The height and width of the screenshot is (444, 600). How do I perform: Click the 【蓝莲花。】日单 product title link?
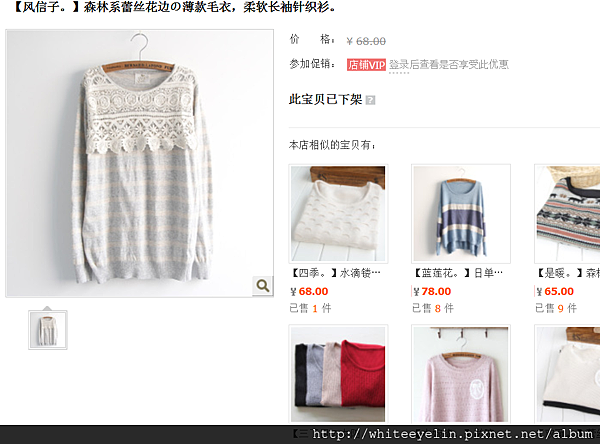pos(458,273)
